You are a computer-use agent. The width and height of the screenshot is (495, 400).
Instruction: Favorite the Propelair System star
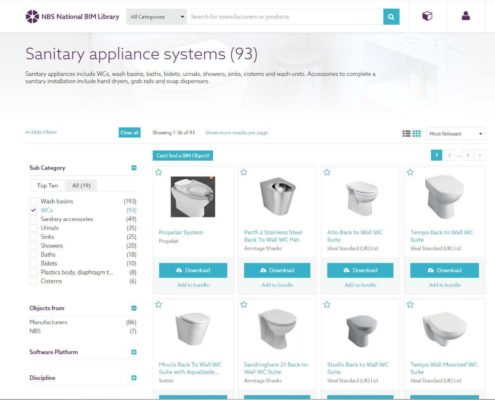click(159, 172)
